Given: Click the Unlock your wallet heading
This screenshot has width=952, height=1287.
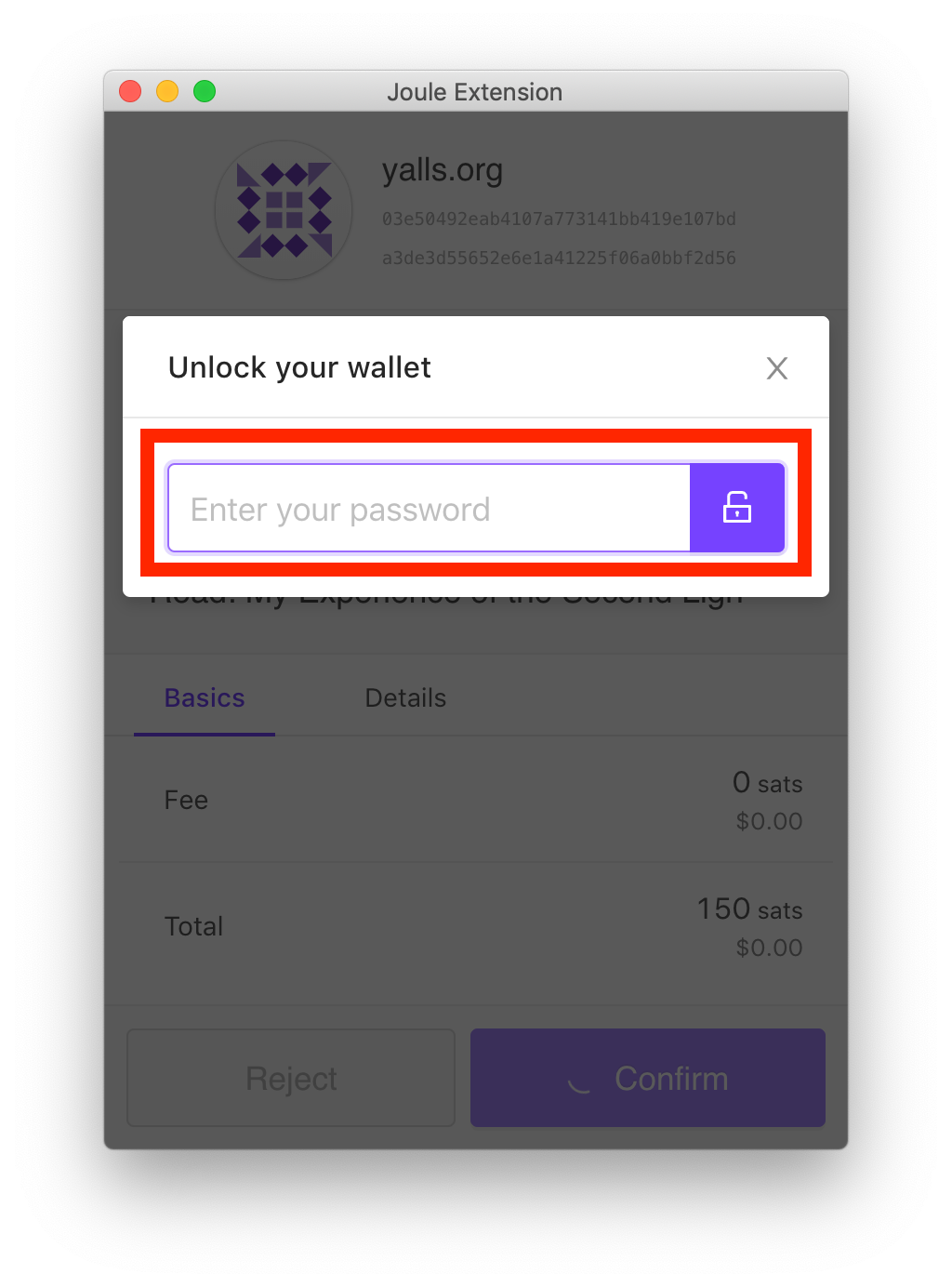Looking at the screenshot, I should coord(299,368).
